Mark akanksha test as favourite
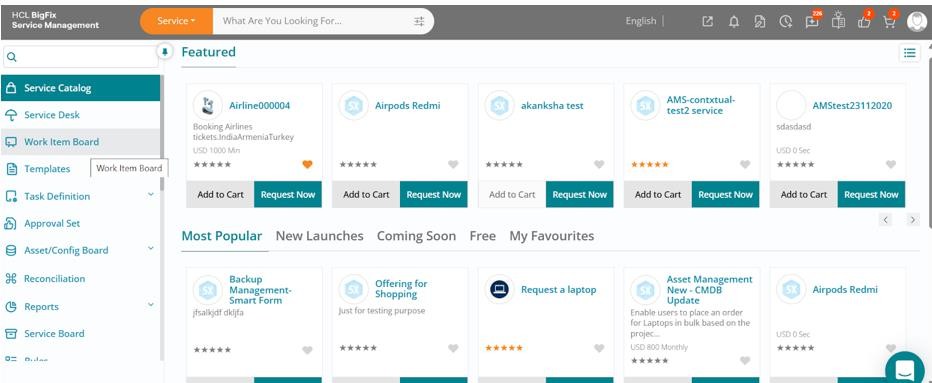This screenshot has height=383, width=932. click(599, 164)
